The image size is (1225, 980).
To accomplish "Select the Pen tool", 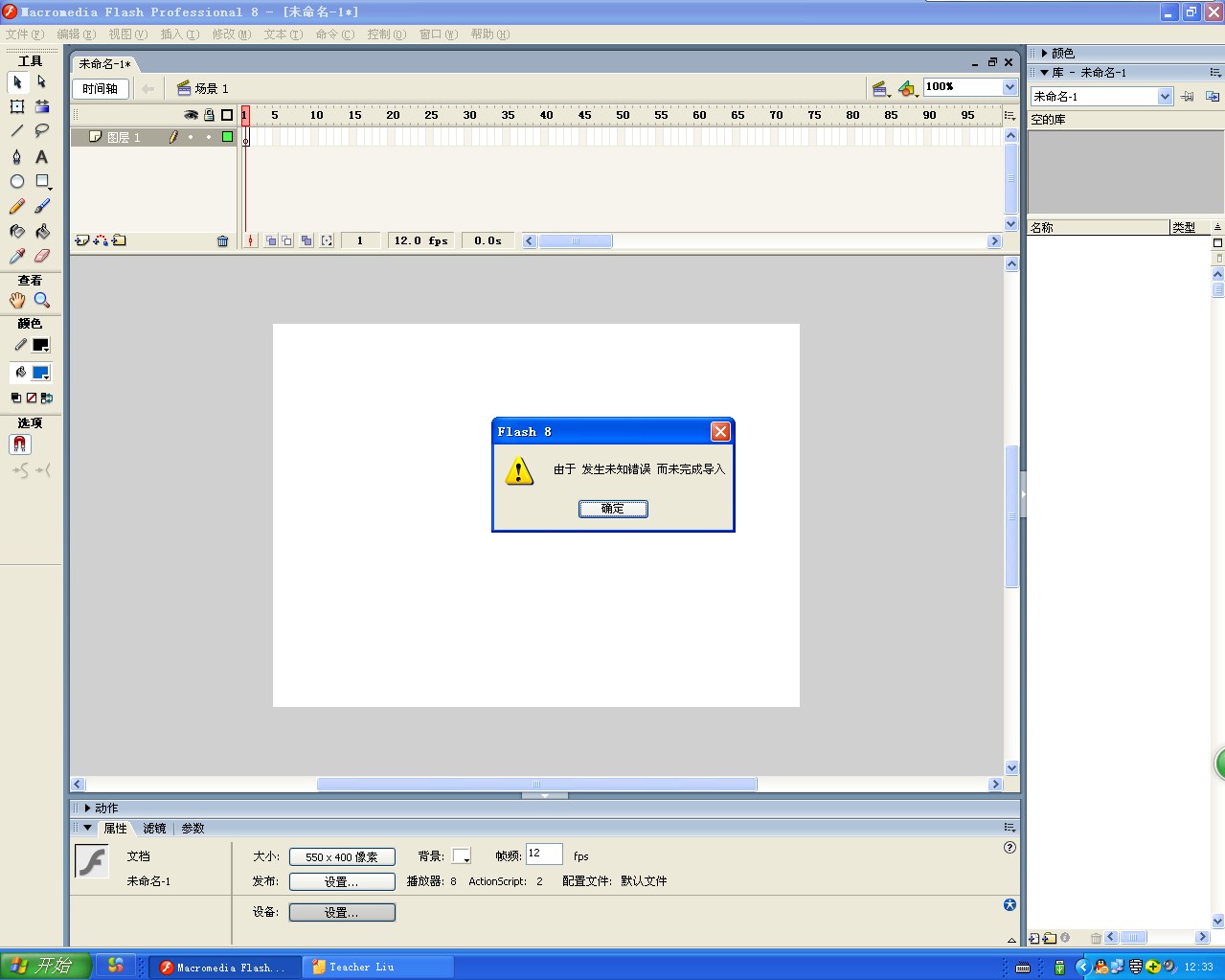I will tap(16, 156).
